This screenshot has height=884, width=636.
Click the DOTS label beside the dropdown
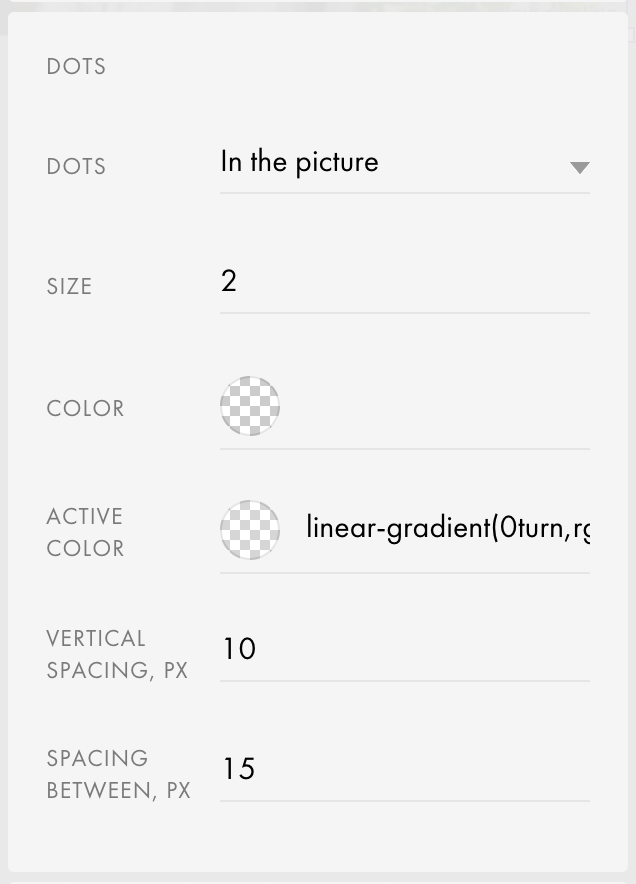(76, 166)
